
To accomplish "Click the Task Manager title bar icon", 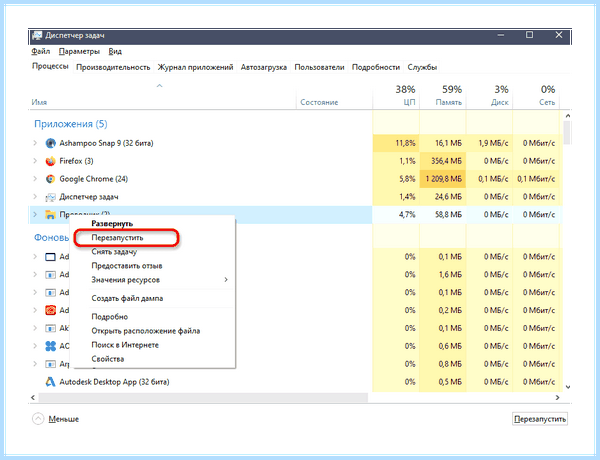I will click(37, 35).
